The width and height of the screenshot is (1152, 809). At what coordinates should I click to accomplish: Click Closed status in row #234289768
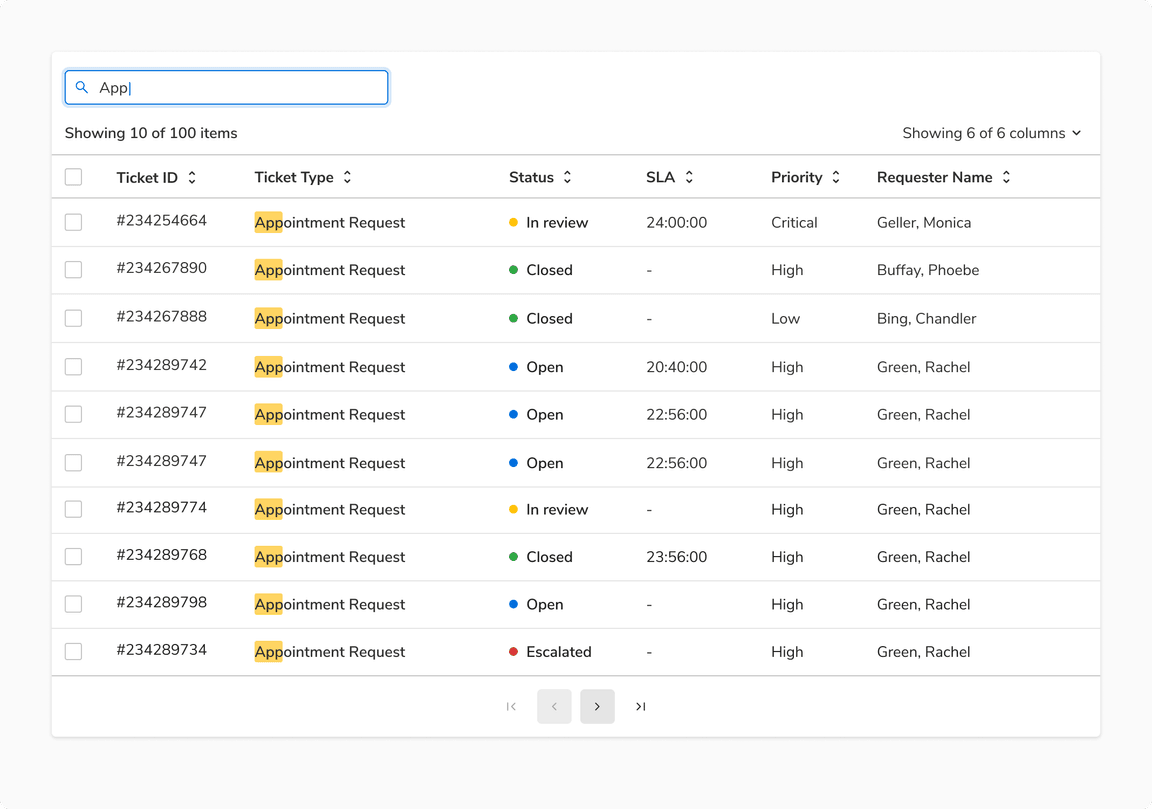pos(549,557)
